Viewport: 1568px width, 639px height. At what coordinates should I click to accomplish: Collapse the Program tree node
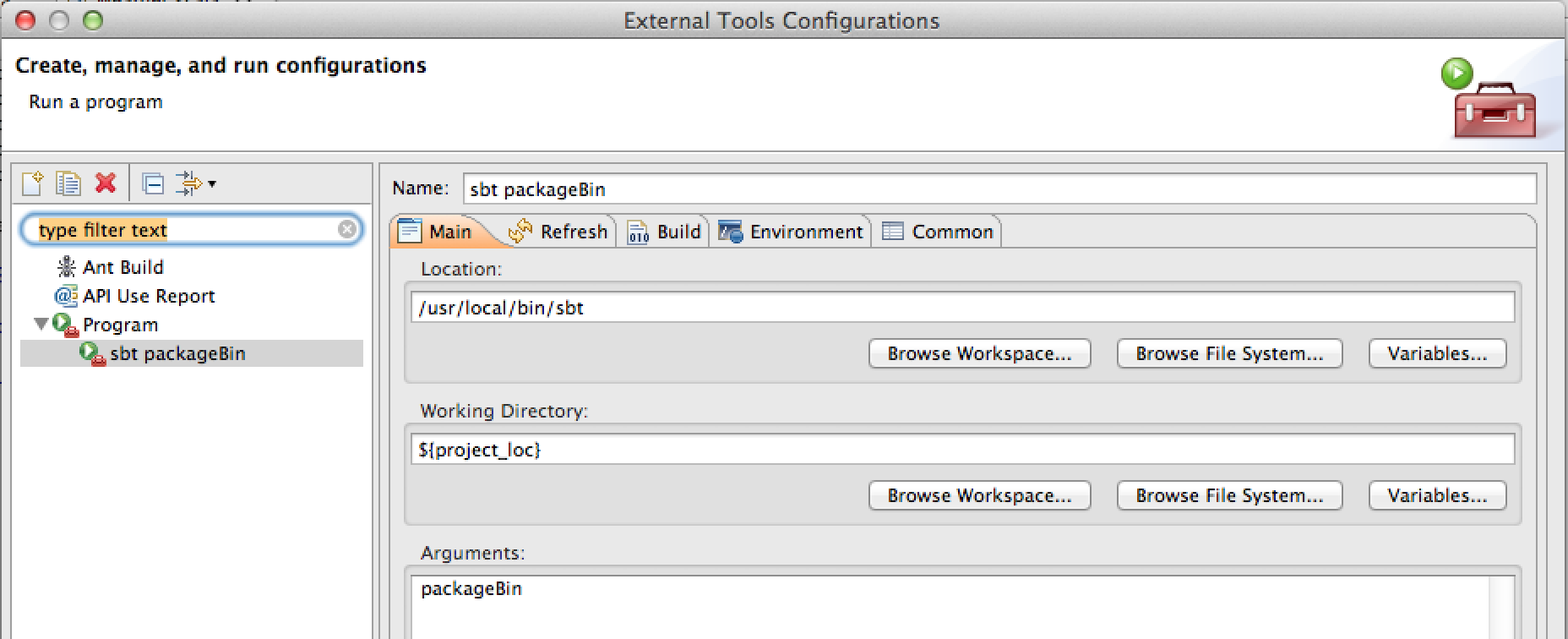point(41,324)
